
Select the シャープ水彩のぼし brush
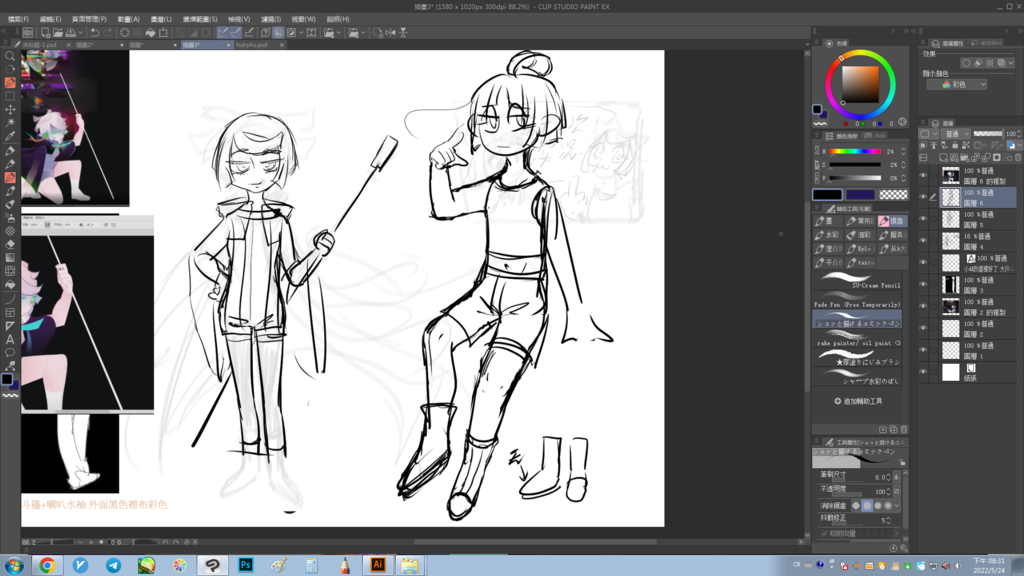[x=857, y=376]
